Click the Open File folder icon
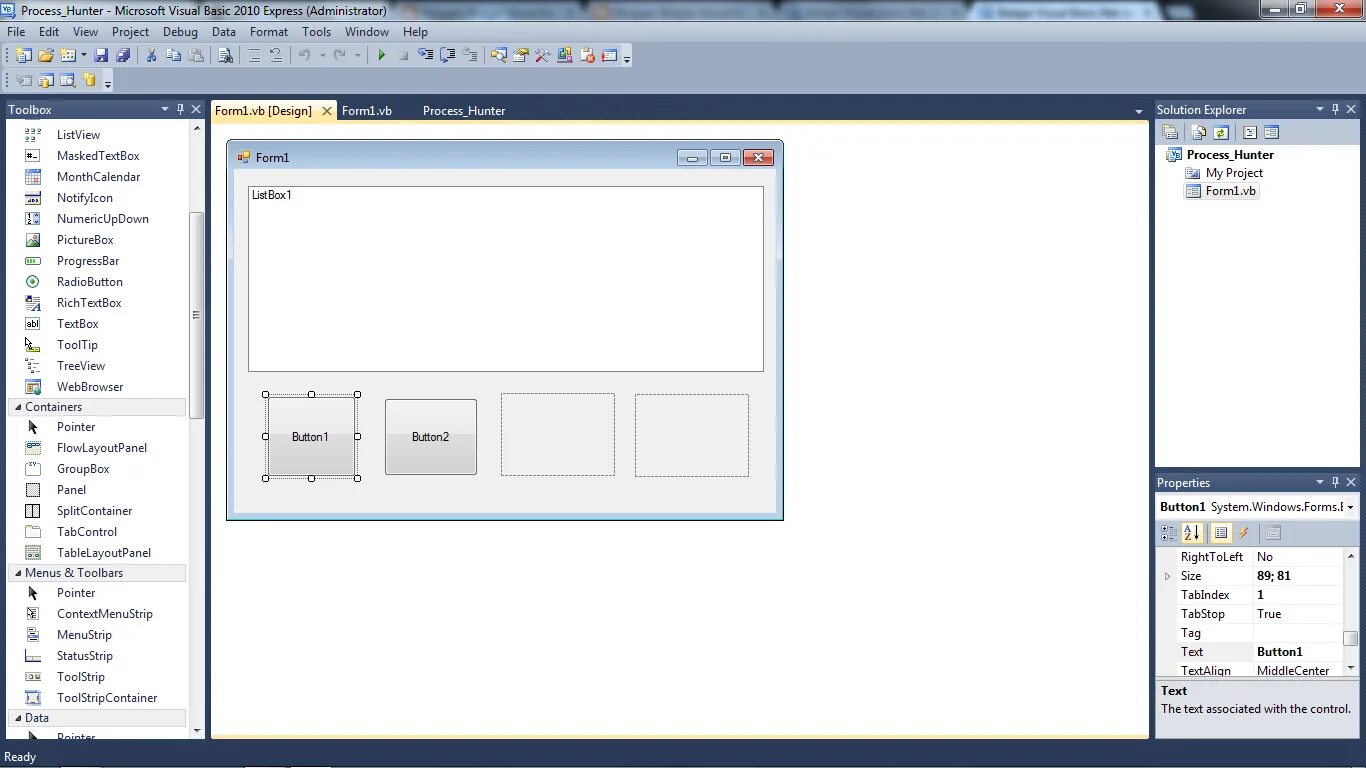 [x=46, y=55]
